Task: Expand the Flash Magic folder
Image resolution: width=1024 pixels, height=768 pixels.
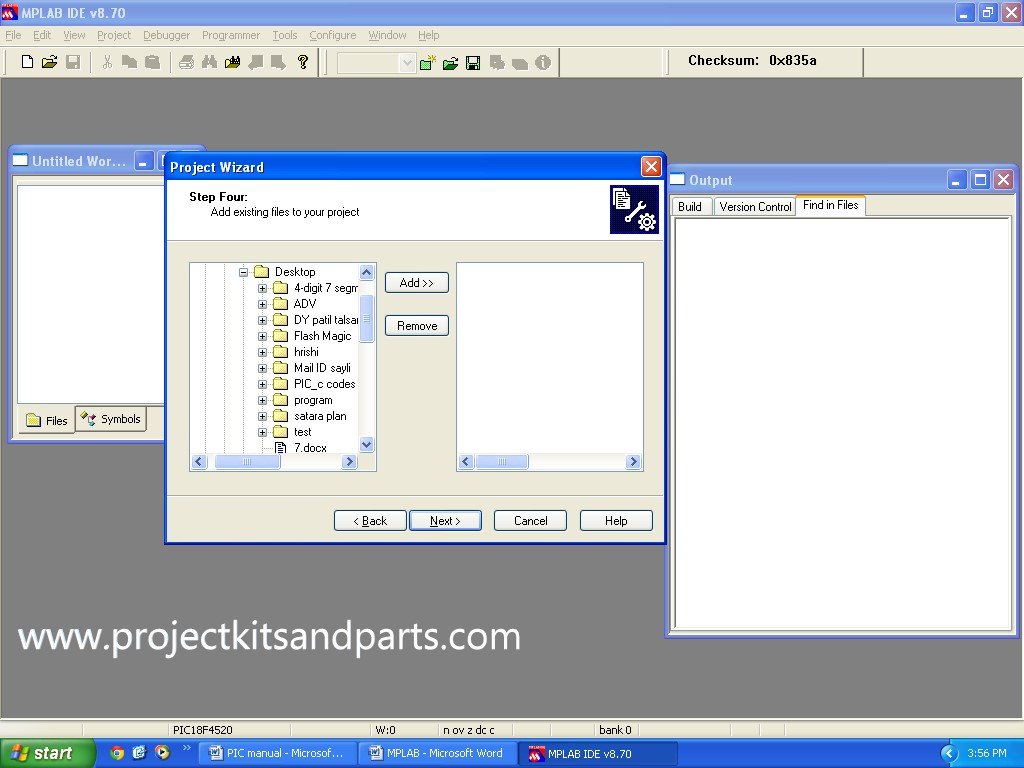Action: pos(262,336)
